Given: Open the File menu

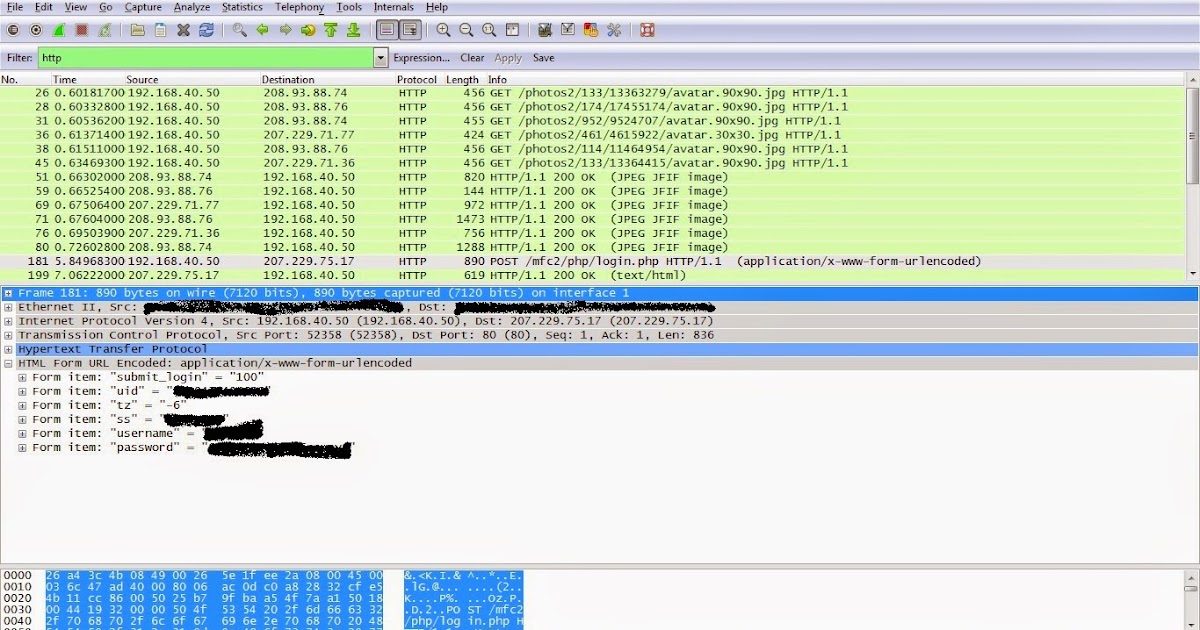Looking at the screenshot, I should 15,7.
